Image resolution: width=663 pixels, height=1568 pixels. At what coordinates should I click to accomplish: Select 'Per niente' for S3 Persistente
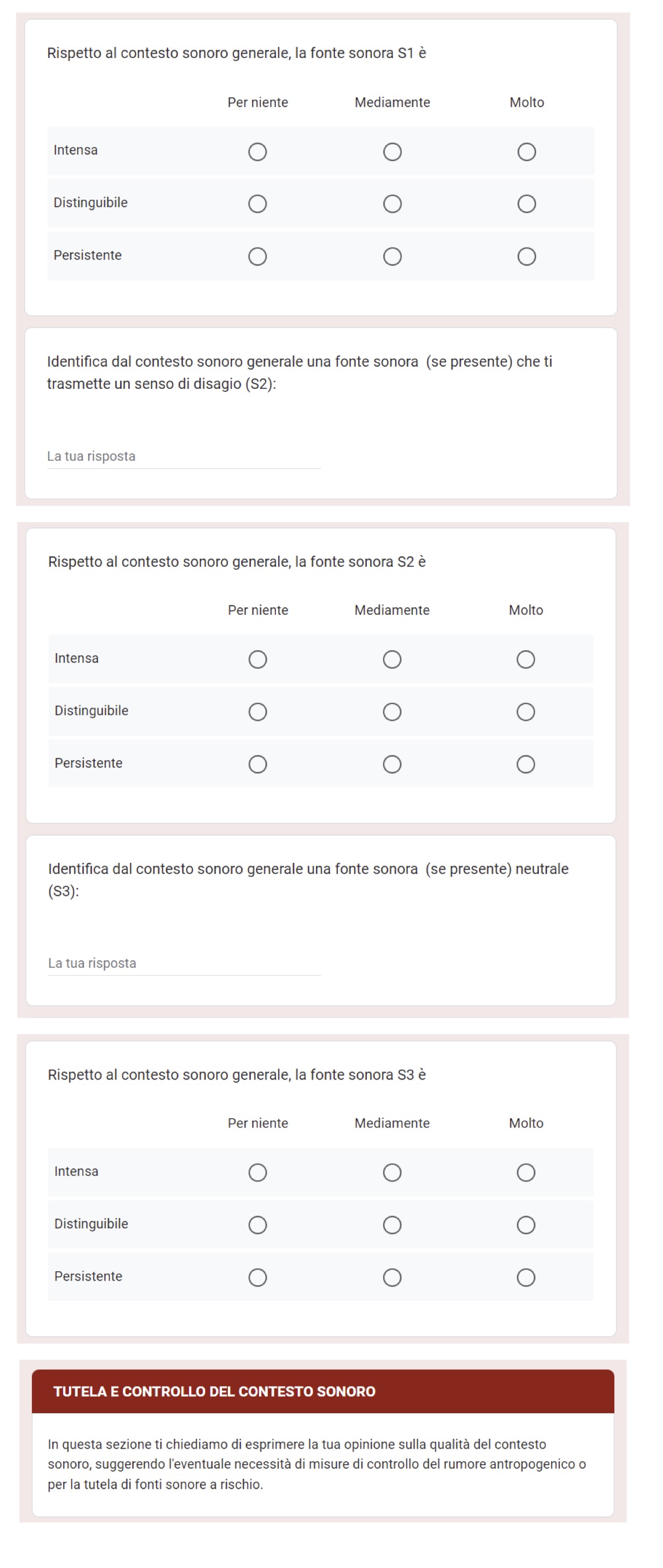click(x=257, y=1277)
